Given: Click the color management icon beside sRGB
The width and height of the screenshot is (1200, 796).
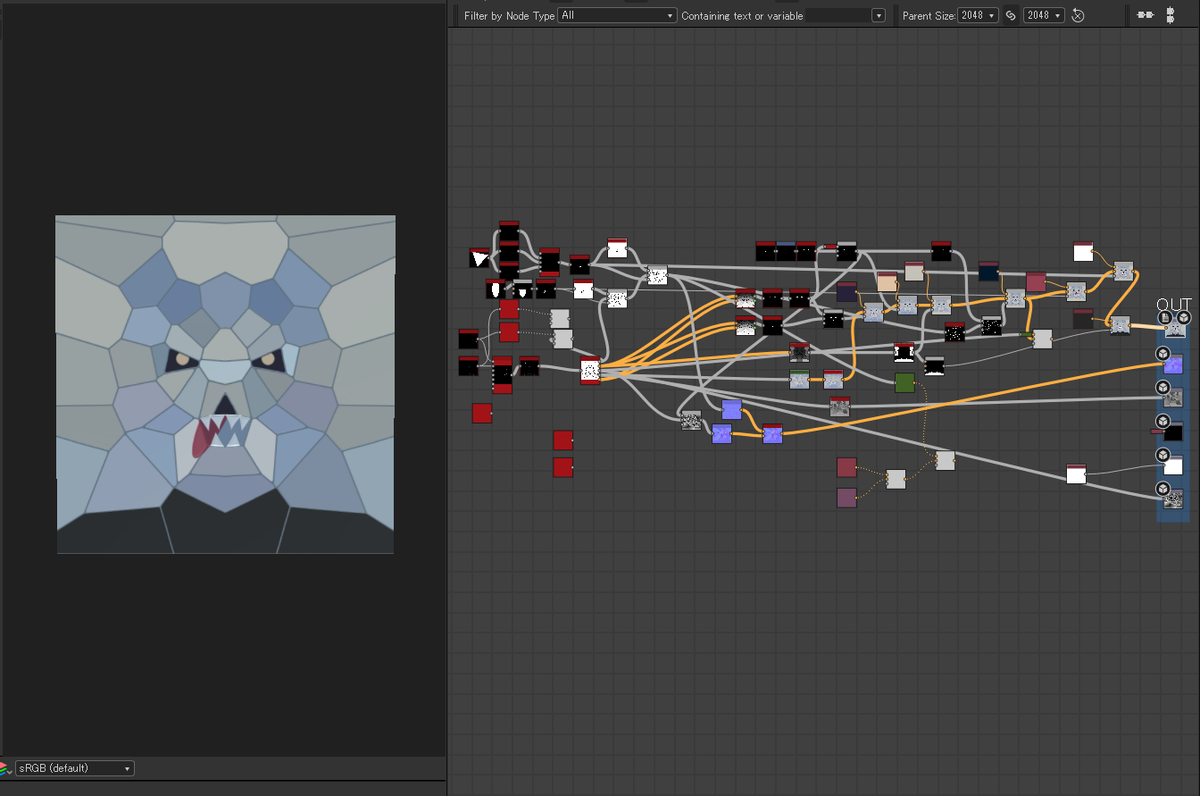Looking at the screenshot, I should (6, 768).
